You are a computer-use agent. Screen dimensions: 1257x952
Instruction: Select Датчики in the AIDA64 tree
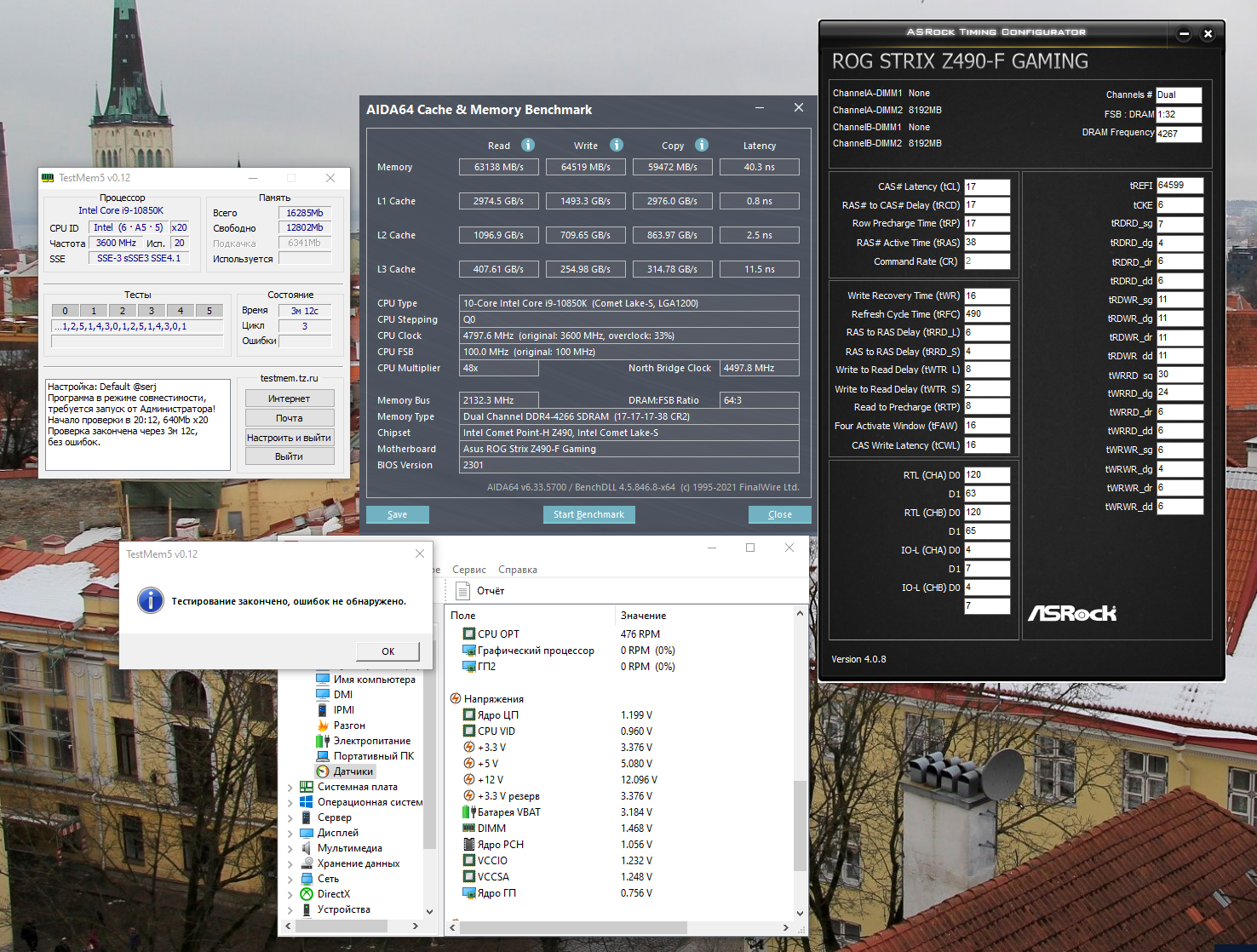point(353,771)
